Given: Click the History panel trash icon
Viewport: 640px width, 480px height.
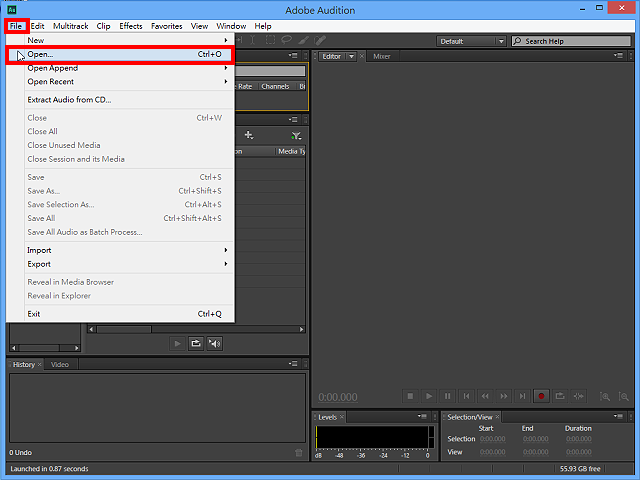Looking at the screenshot, I should 299,453.
